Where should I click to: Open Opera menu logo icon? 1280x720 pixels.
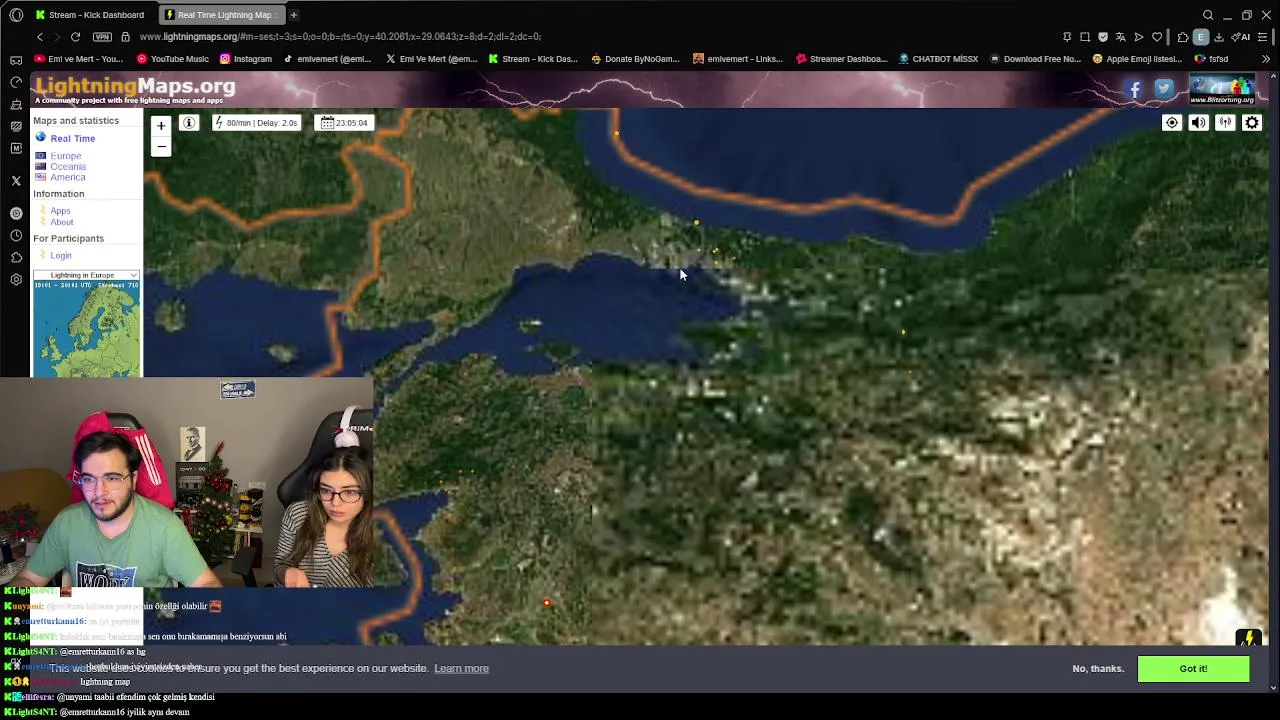(16, 15)
